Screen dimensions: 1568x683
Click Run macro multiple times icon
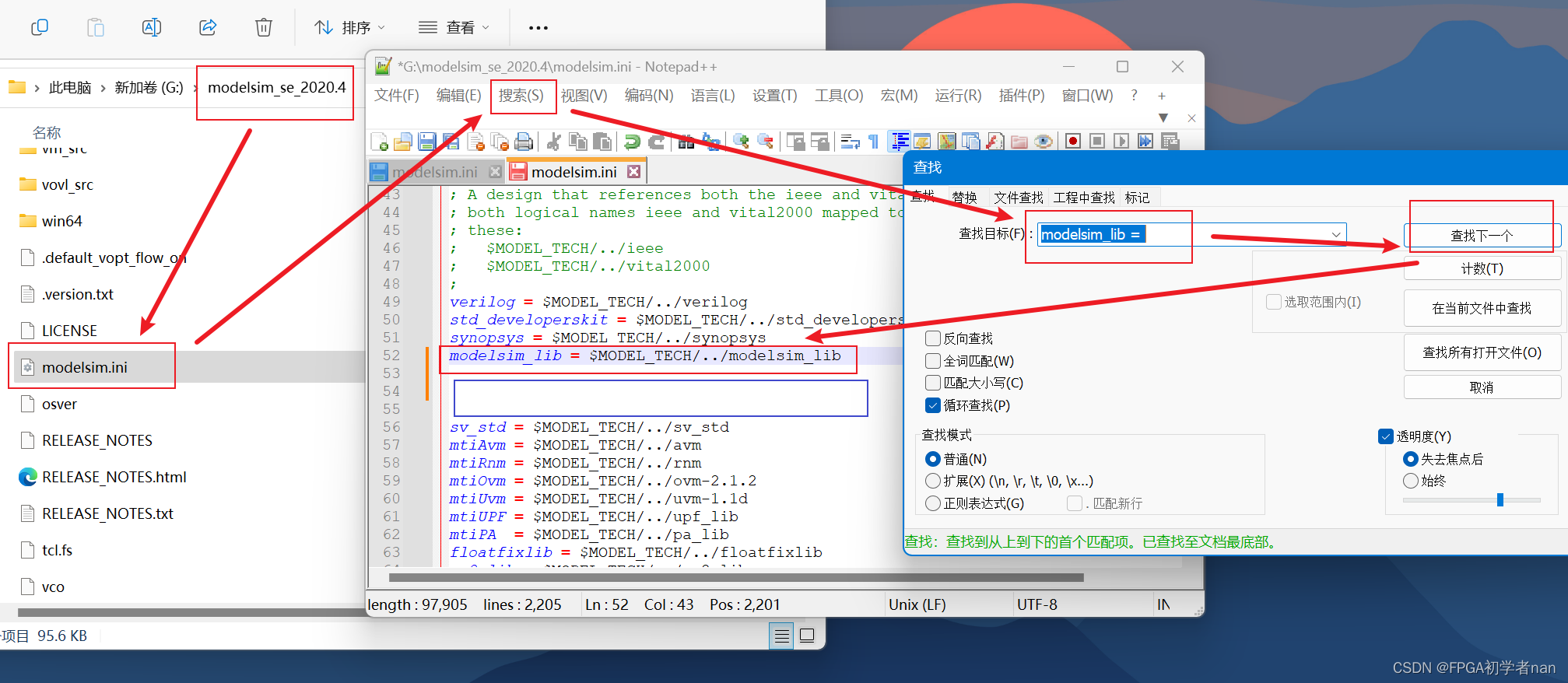pos(1145,142)
